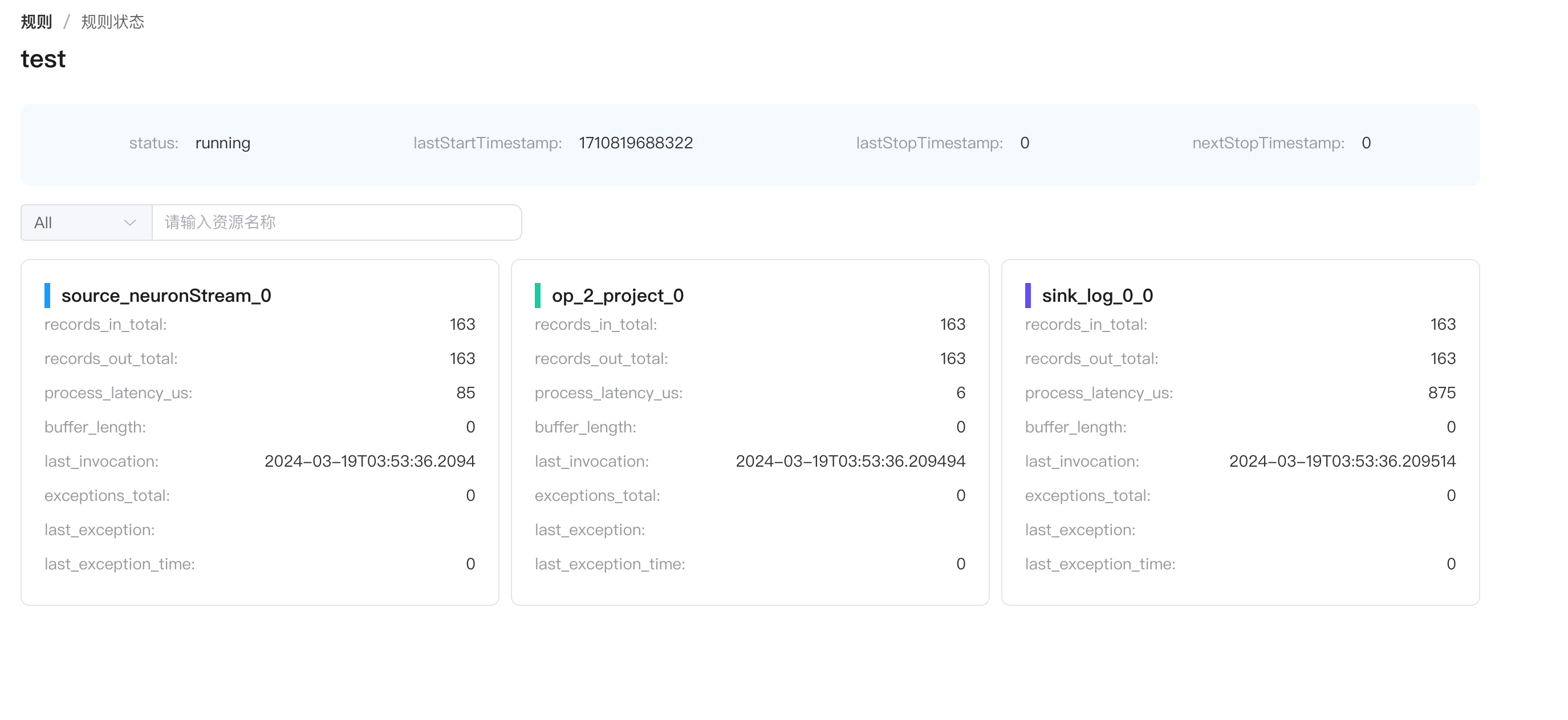The width and height of the screenshot is (1568, 720).
Task: Click the test rule page heading
Action: 43,59
